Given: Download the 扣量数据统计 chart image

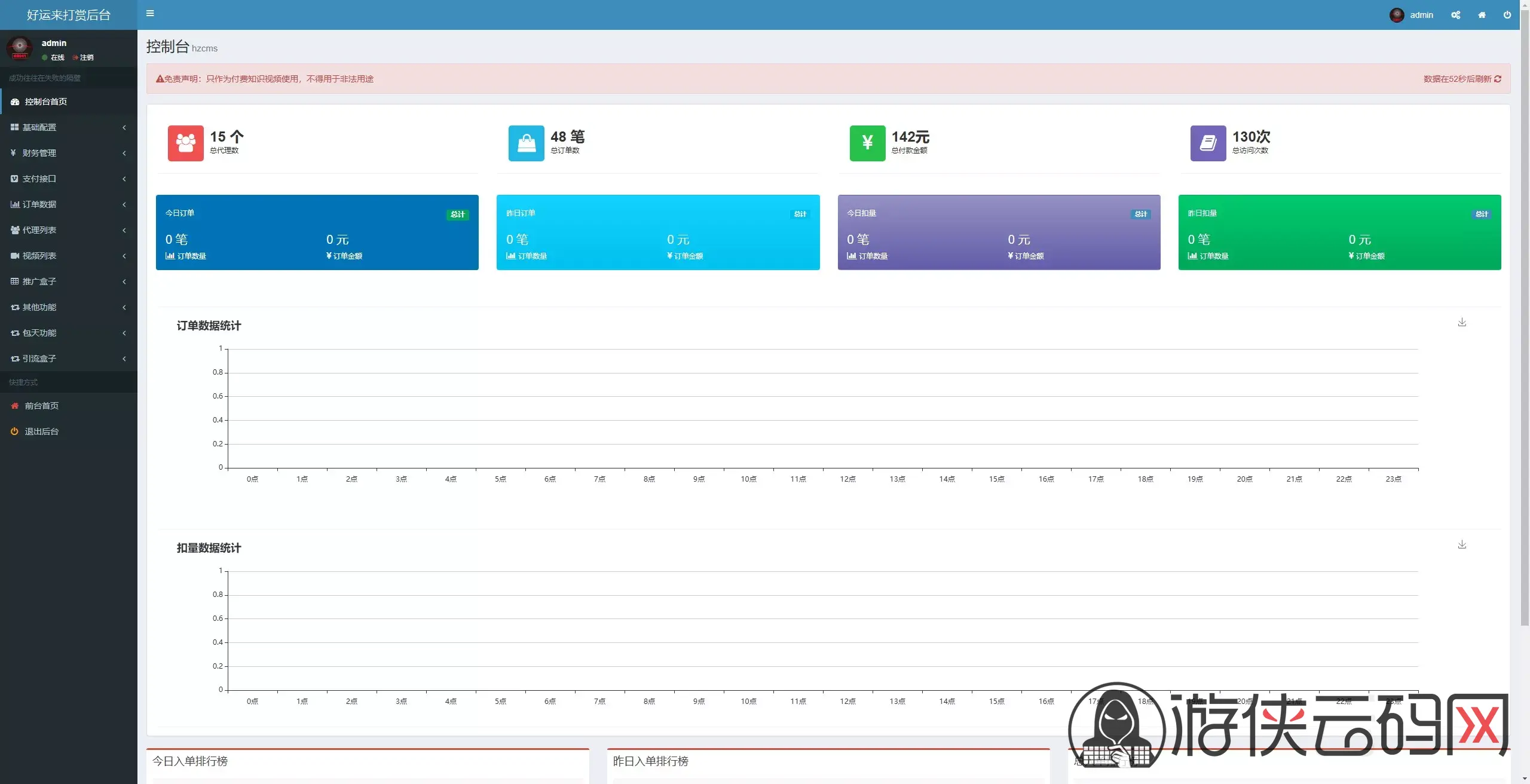Looking at the screenshot, I should [1462, 544].
